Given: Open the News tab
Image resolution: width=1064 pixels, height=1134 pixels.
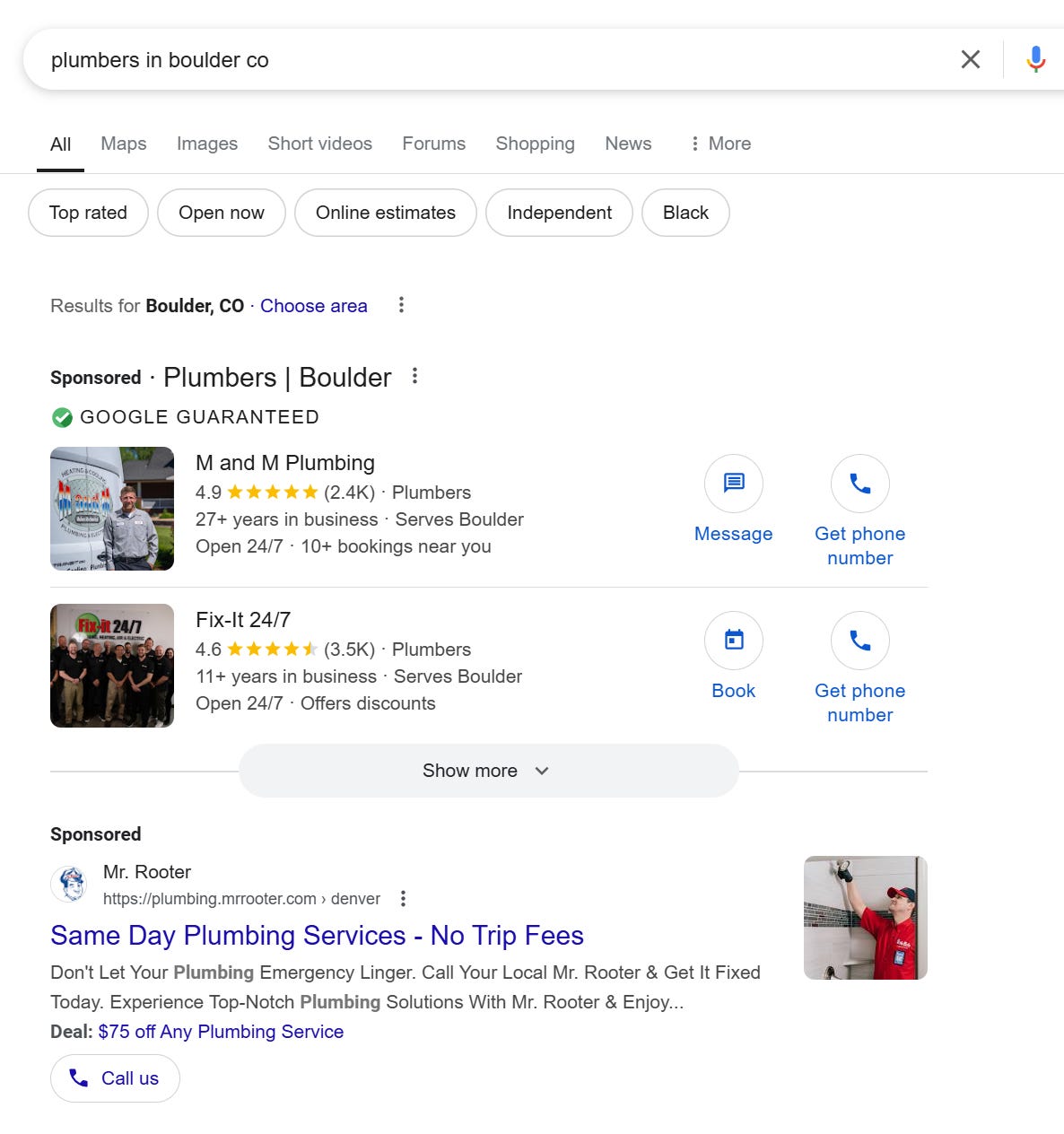Looking at the screenshot, I should [628, 144].
